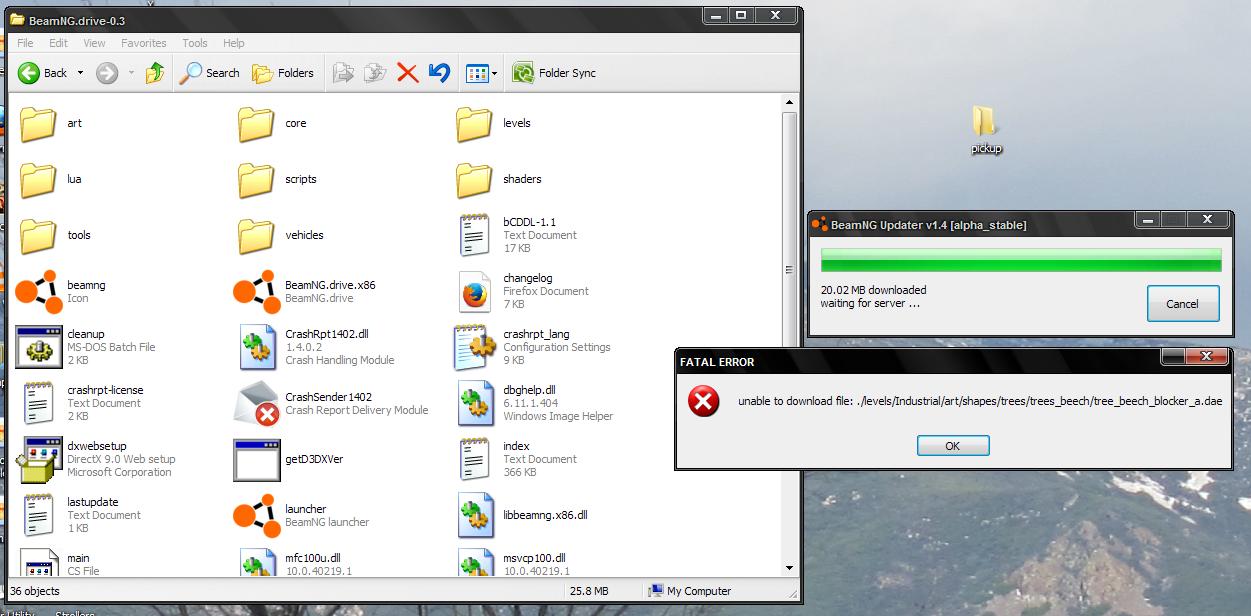
Task: Click the Undo toolbar icon
Action: pos(438,73)
